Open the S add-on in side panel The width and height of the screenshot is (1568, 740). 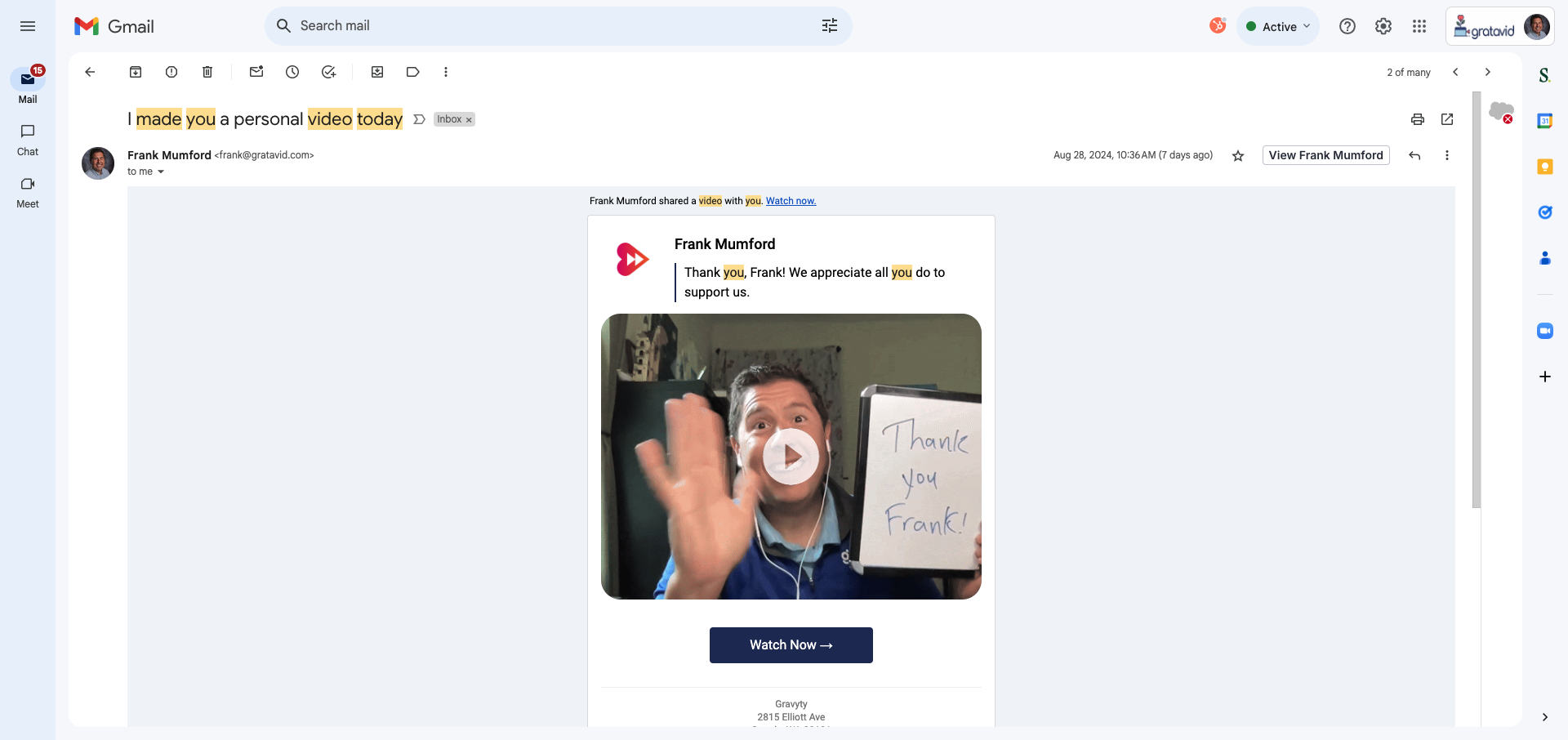click(1545, 75)
